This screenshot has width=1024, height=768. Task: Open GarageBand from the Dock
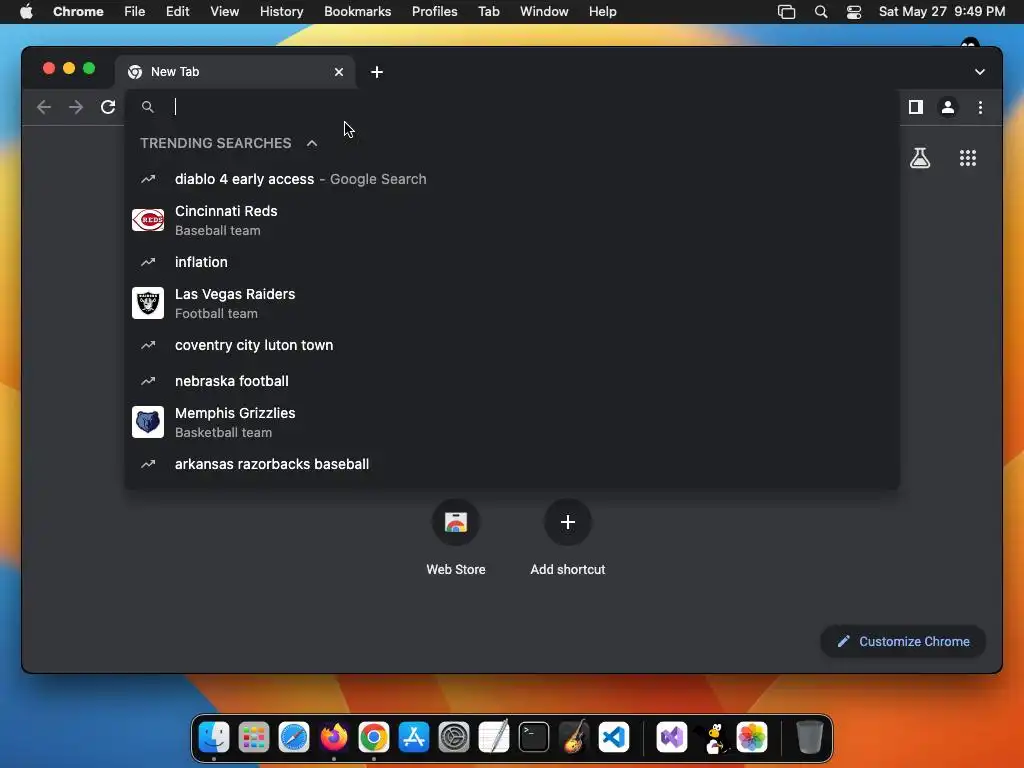[x=573, y=737]
